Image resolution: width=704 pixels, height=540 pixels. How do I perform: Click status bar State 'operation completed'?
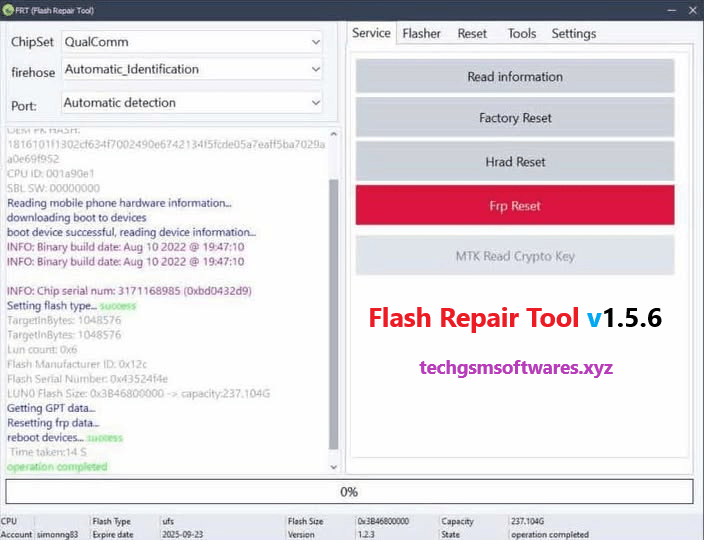pyautogui.click(x=550, y=535)
